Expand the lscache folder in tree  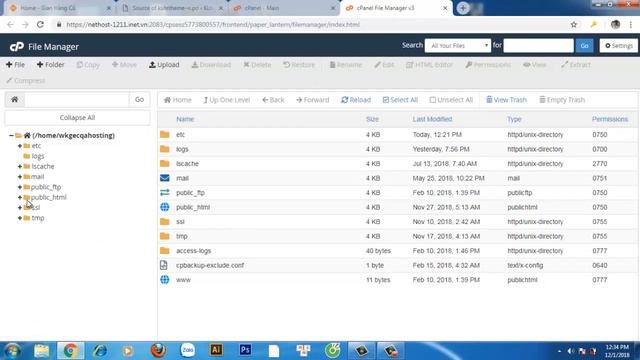20,167
